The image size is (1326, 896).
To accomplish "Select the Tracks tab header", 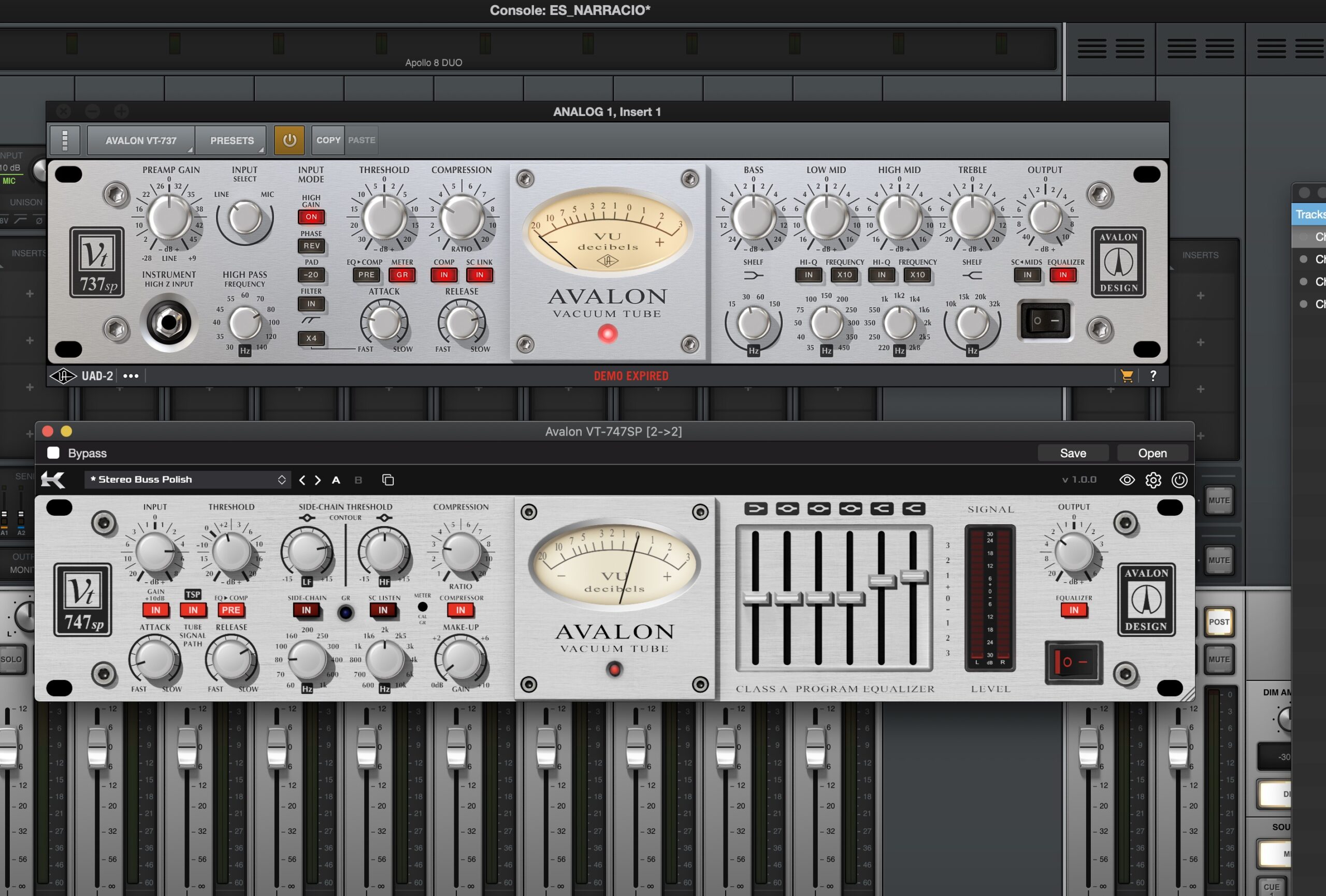I will 1310,214.
